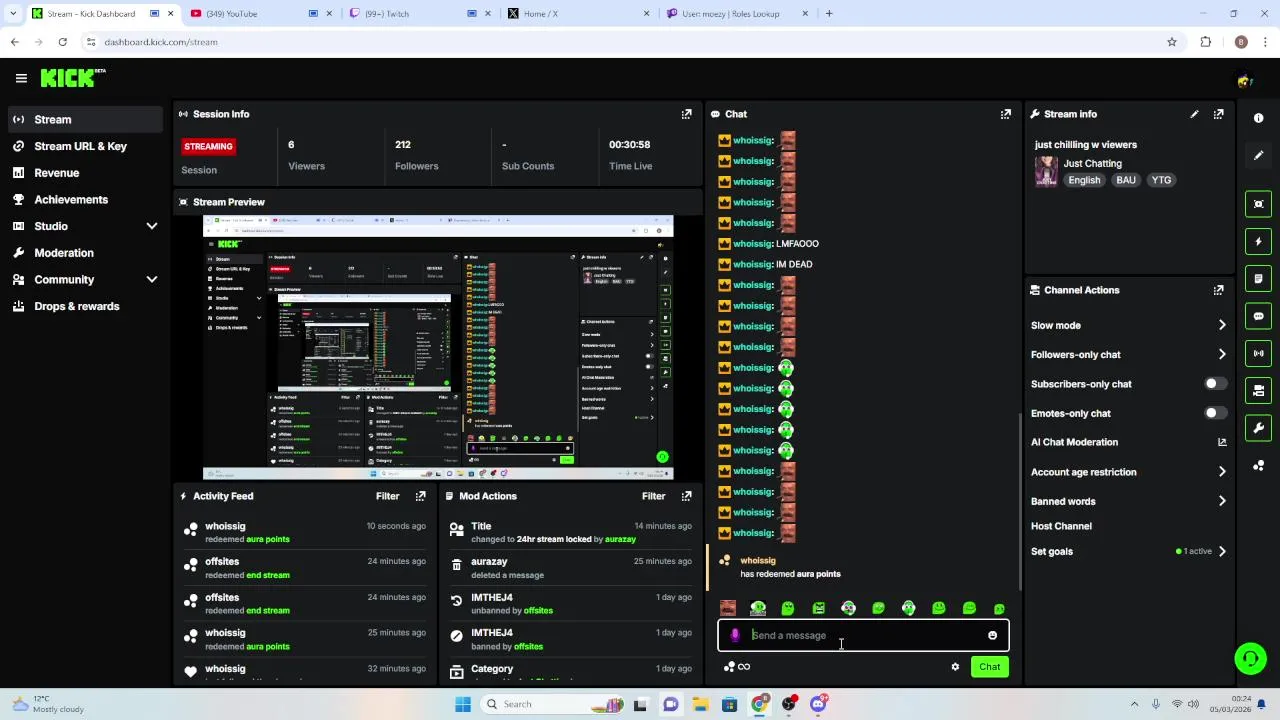1280x720 pixels.
Task: Insert the face emote from quick emote row
Action: click(728, 608)
